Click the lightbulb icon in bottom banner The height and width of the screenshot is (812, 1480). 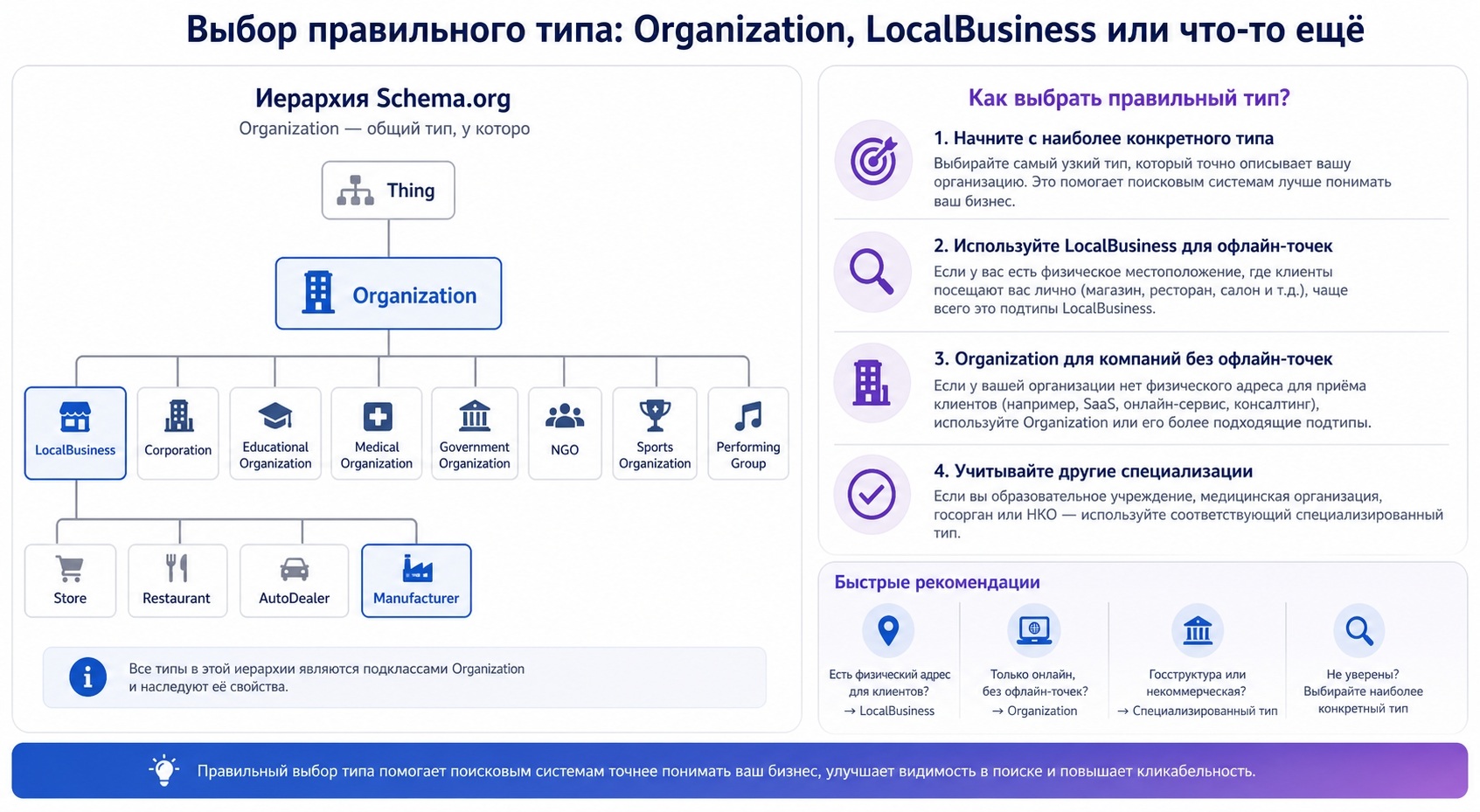pyautogui.click(x=163, y=770)
